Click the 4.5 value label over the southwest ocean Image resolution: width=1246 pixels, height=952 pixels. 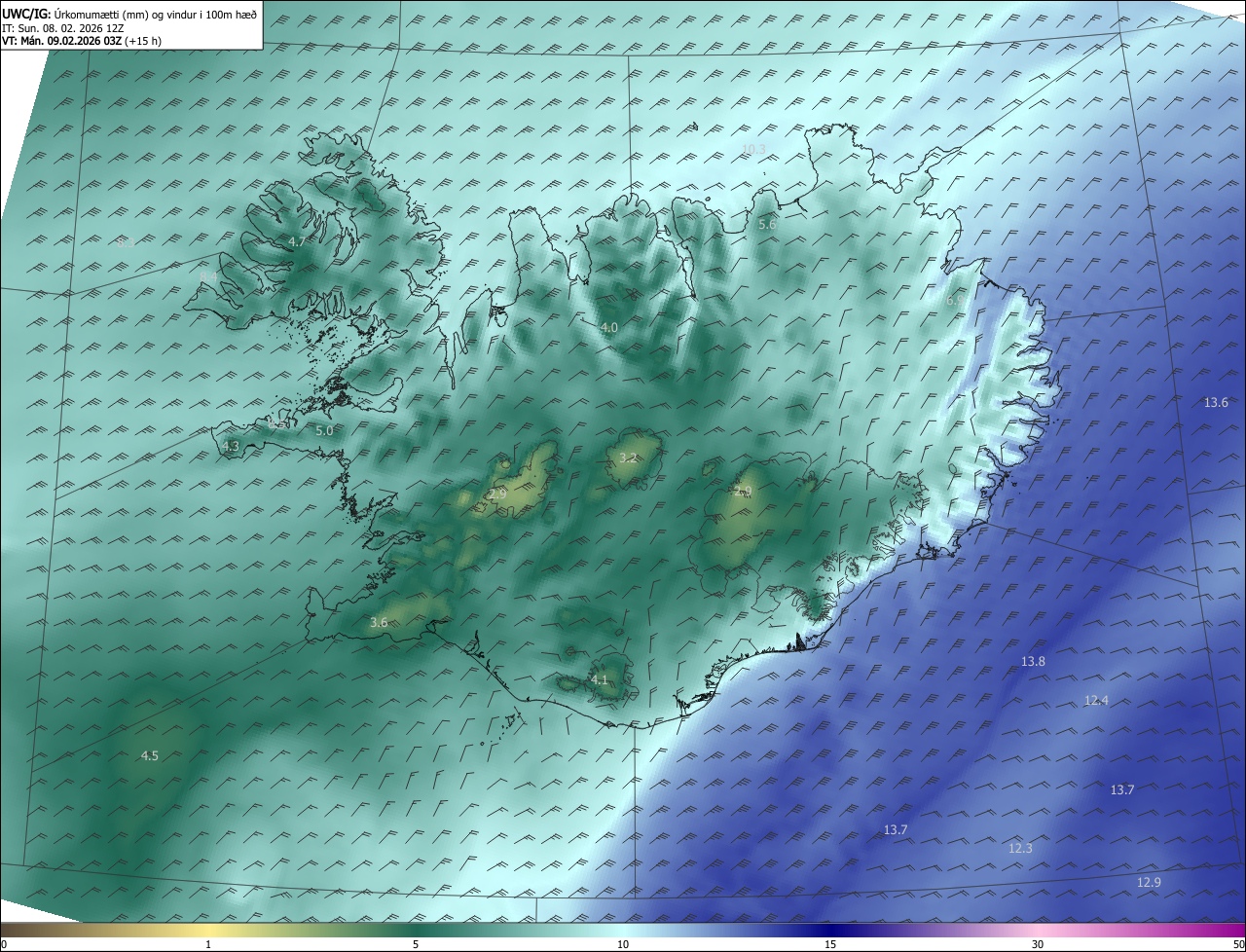149,755
